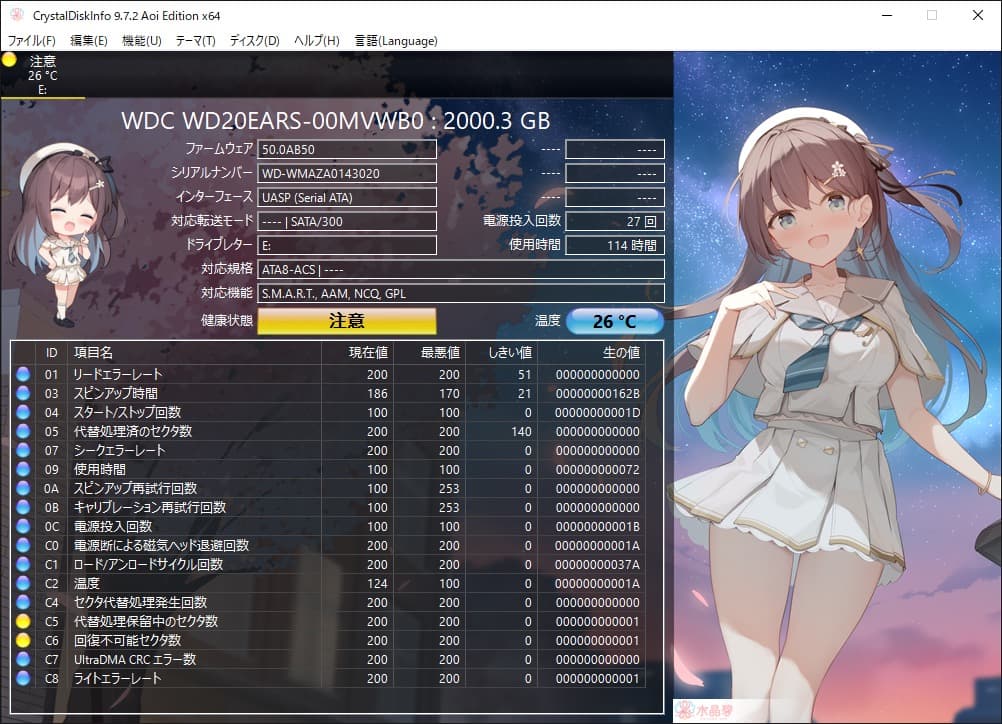Click the power-on hours field 114 時間

[x=615, y=245]
